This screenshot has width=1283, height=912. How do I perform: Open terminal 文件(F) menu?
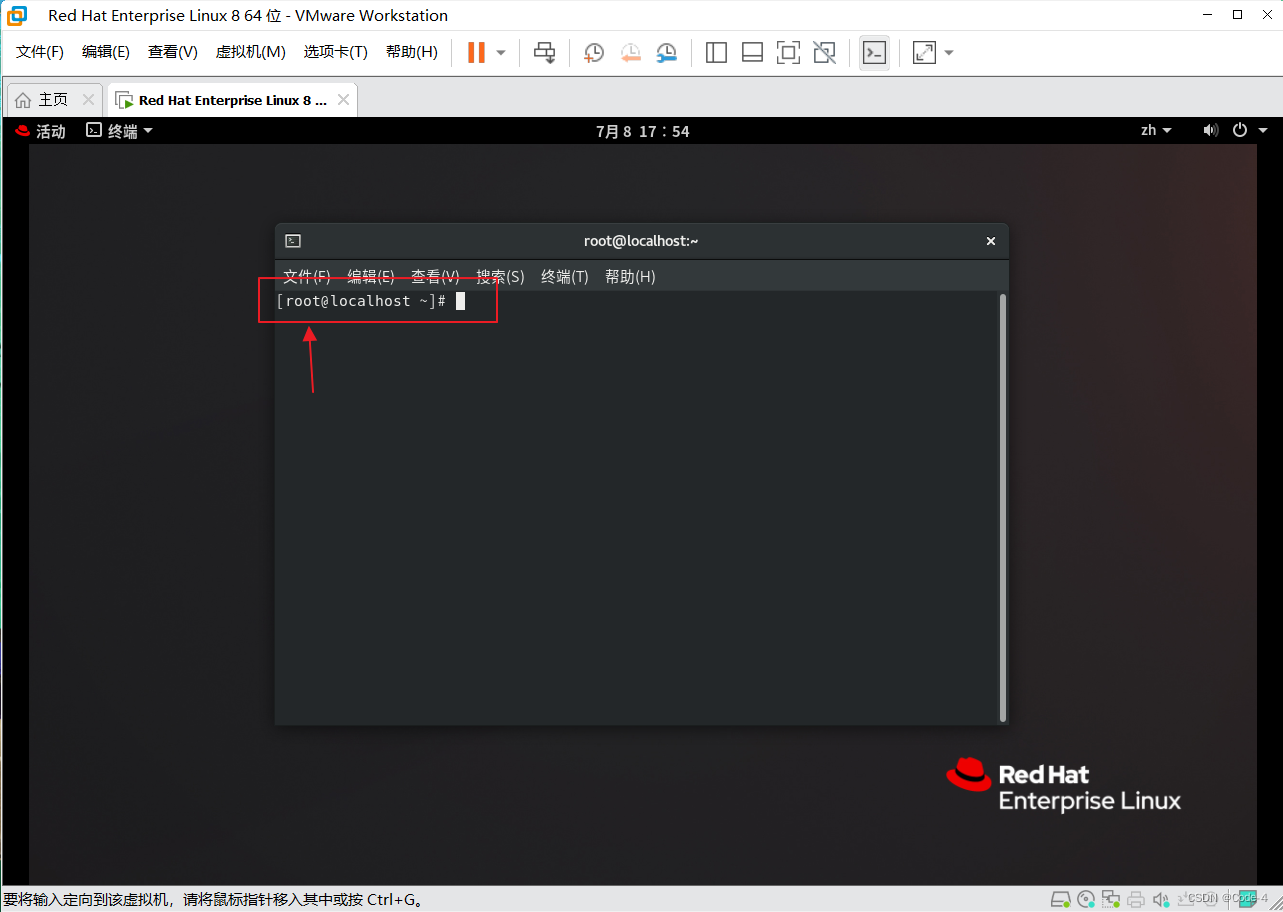[x=306, y=277]
